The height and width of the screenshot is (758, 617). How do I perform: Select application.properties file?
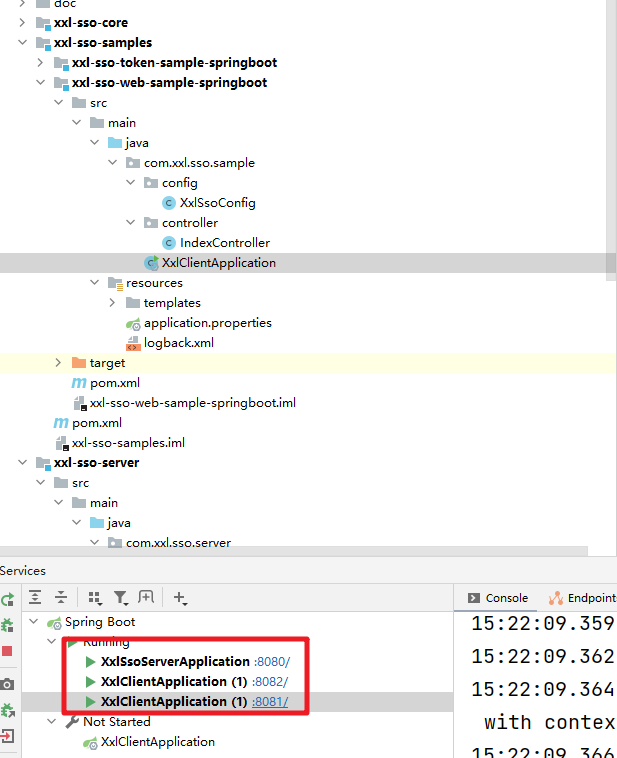point(207,323)
